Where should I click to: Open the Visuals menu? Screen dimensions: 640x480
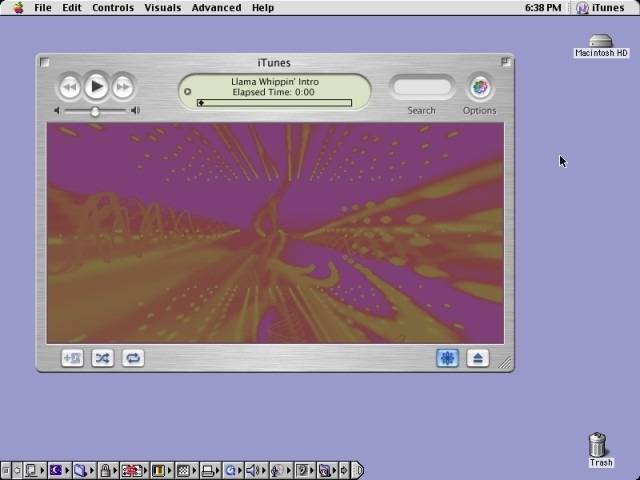coord(162,7)
